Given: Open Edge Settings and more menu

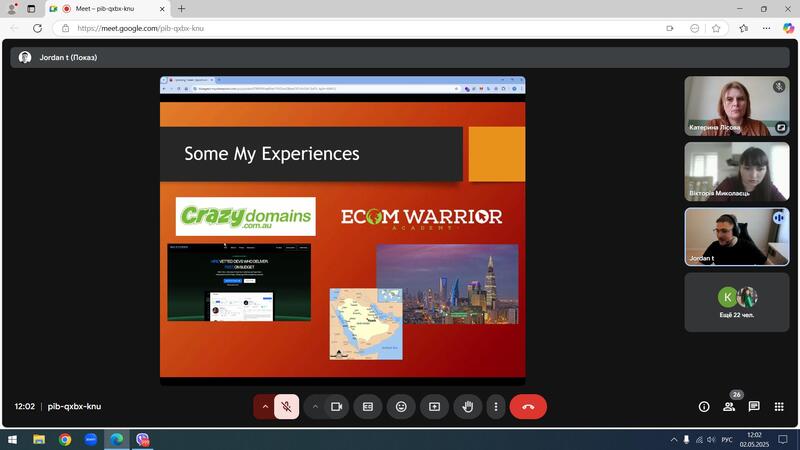Looking at the screenshot, I should point(766,29).
